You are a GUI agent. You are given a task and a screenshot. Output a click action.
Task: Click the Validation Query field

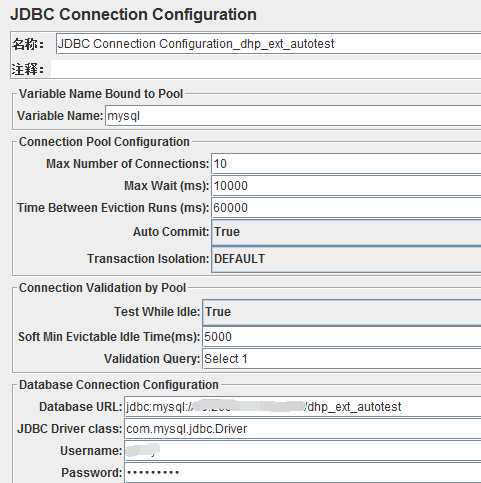[x=342, y=359]
